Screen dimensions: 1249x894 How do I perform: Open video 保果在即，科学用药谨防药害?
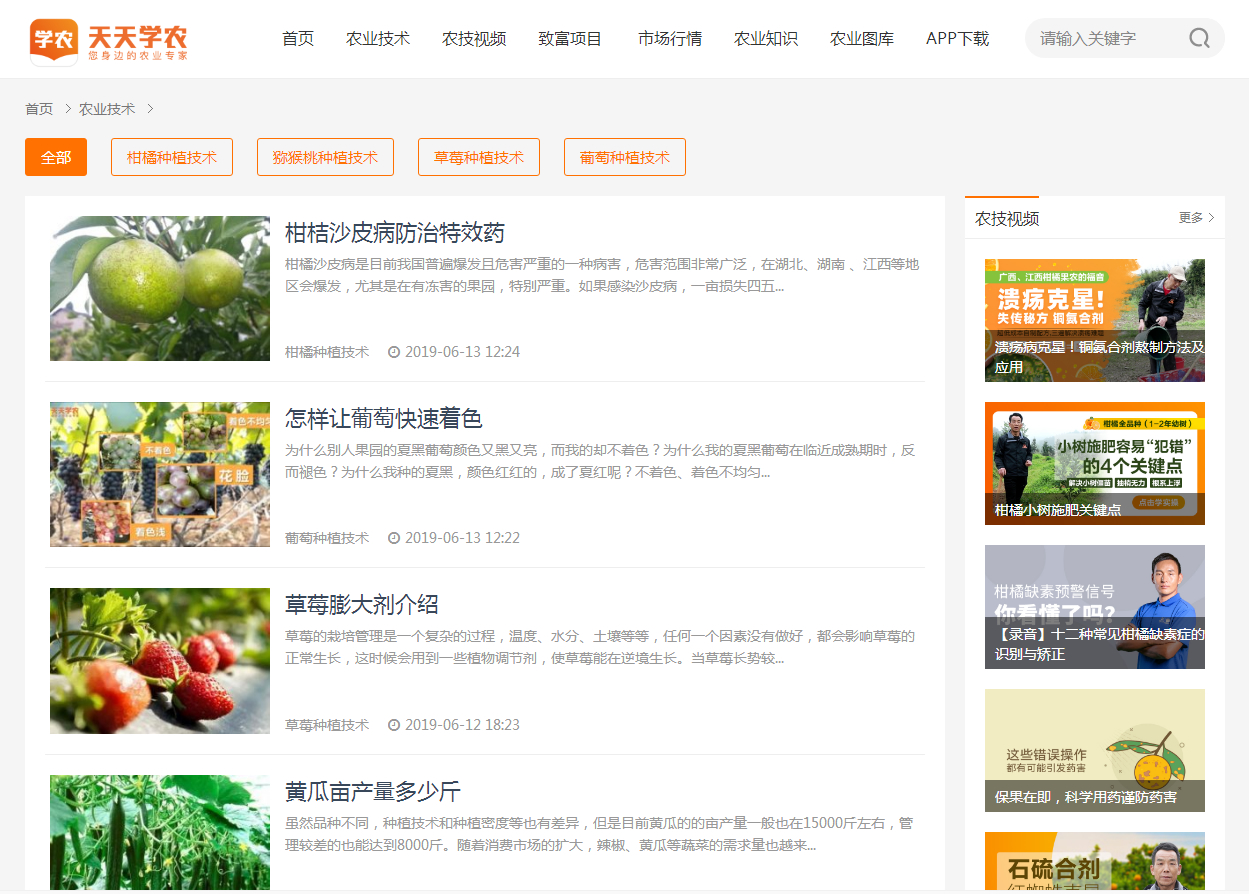(x=1095, y=750)
